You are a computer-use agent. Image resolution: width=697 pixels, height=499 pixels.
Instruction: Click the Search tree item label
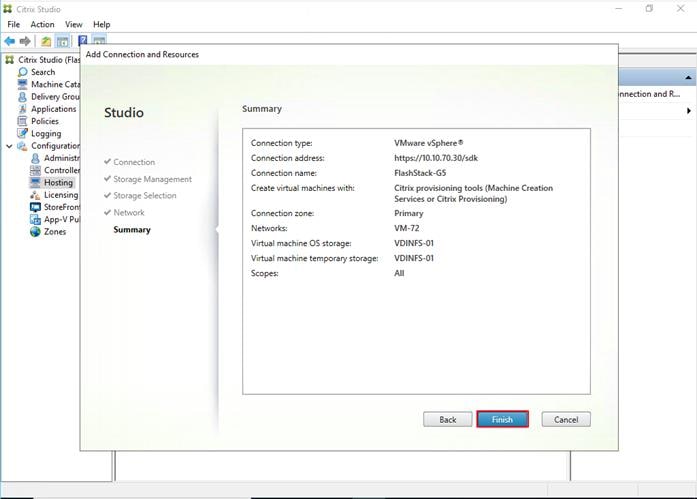[43, 72]
